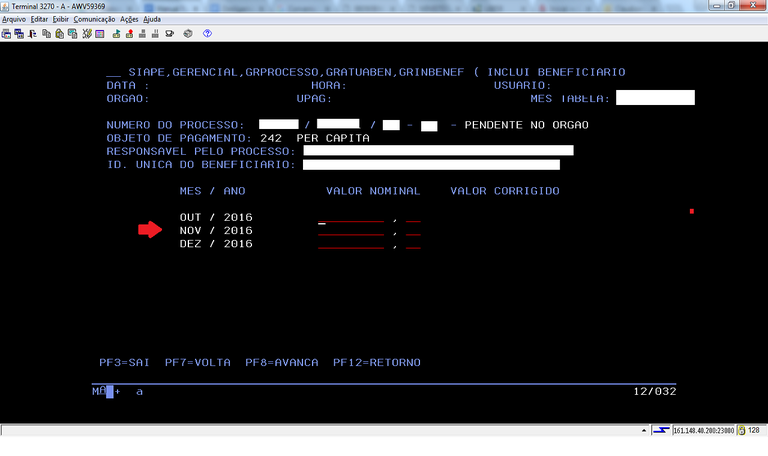Click the DEZ / 2016 valor nominal field

tap(350, 245)
